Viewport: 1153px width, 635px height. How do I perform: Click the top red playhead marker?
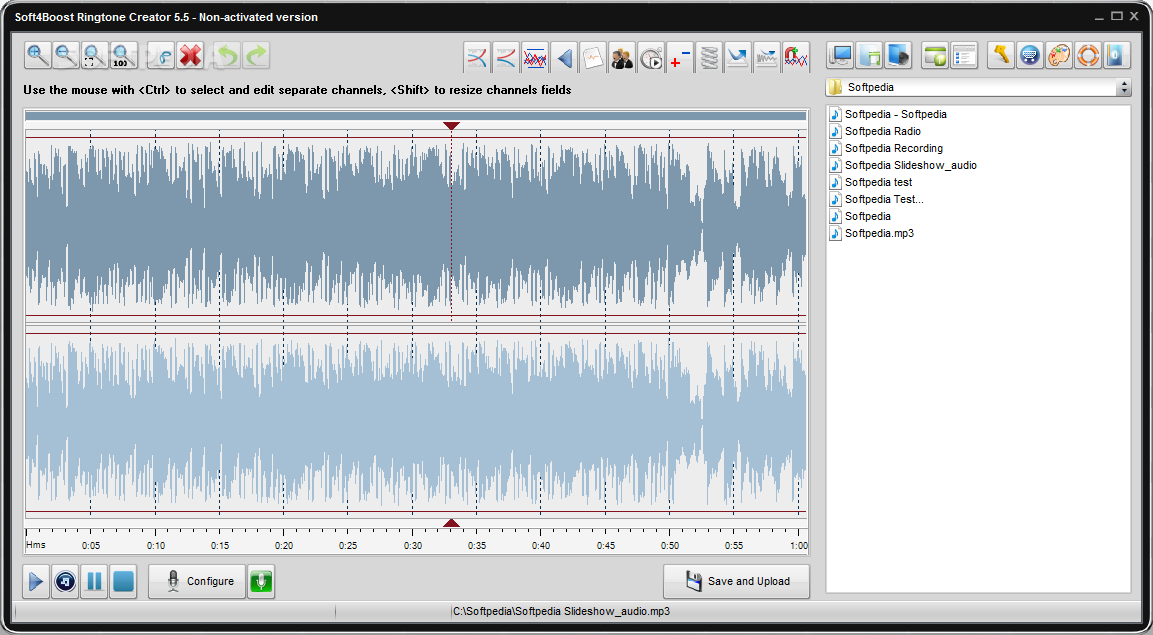(x=451, y=126)
